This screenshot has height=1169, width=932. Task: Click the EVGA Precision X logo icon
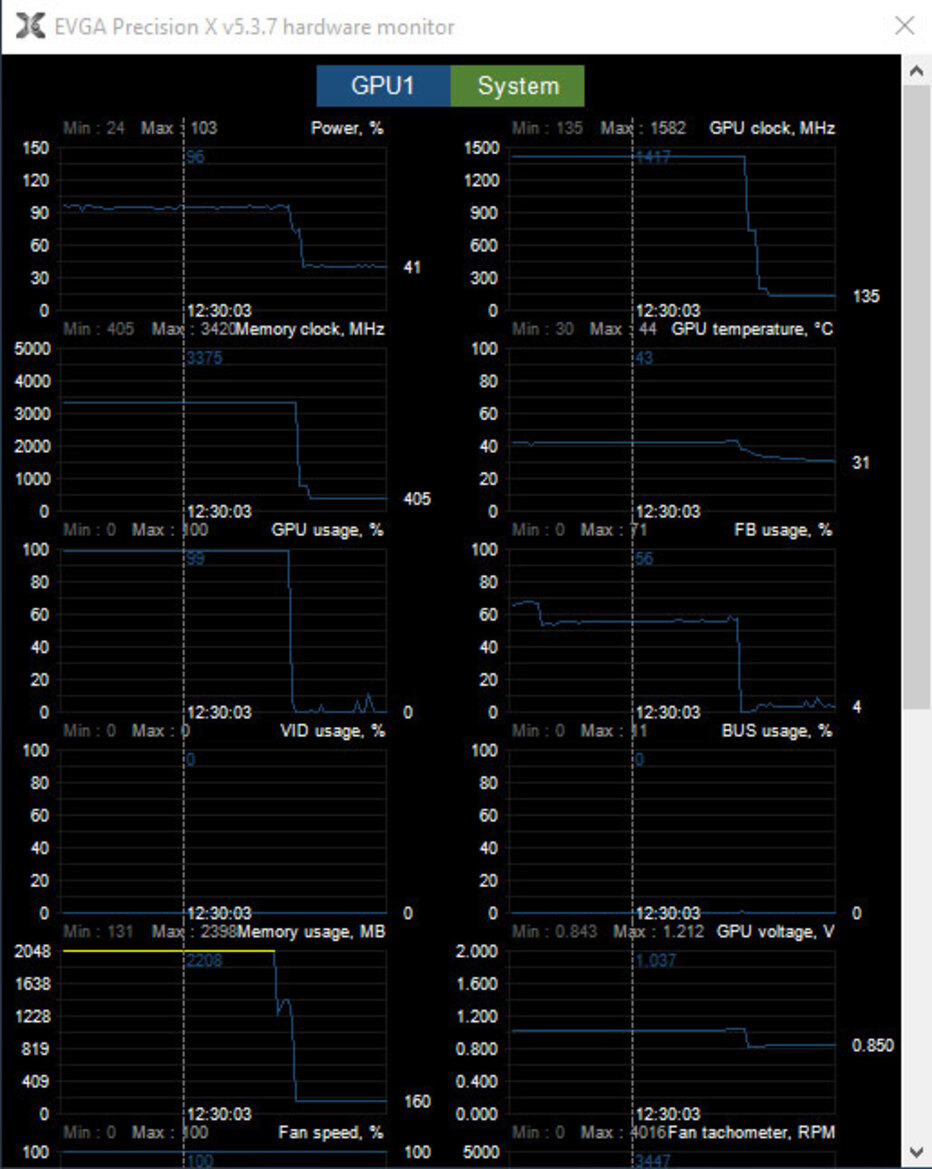point(30,26)
